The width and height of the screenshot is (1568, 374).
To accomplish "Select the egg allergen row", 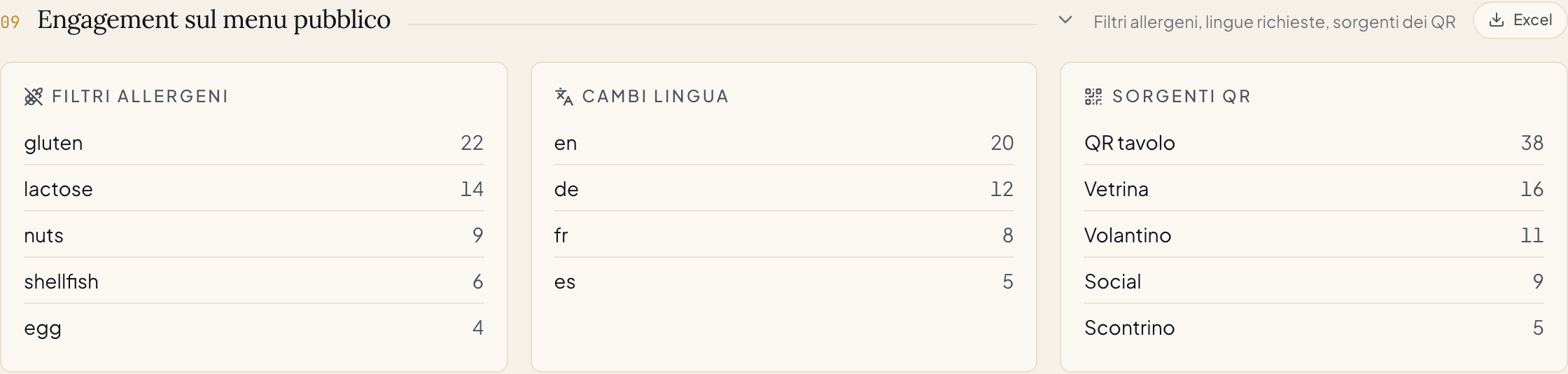I will tap(254, 328).
